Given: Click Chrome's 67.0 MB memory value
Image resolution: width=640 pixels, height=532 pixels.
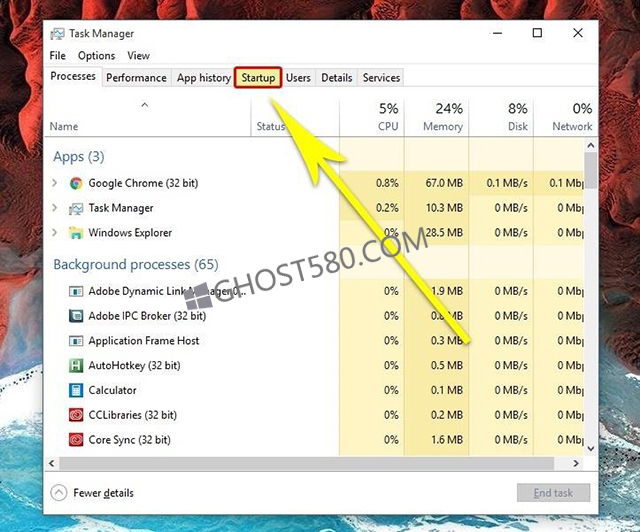Looking at the screenshot, I should [444, 183].
